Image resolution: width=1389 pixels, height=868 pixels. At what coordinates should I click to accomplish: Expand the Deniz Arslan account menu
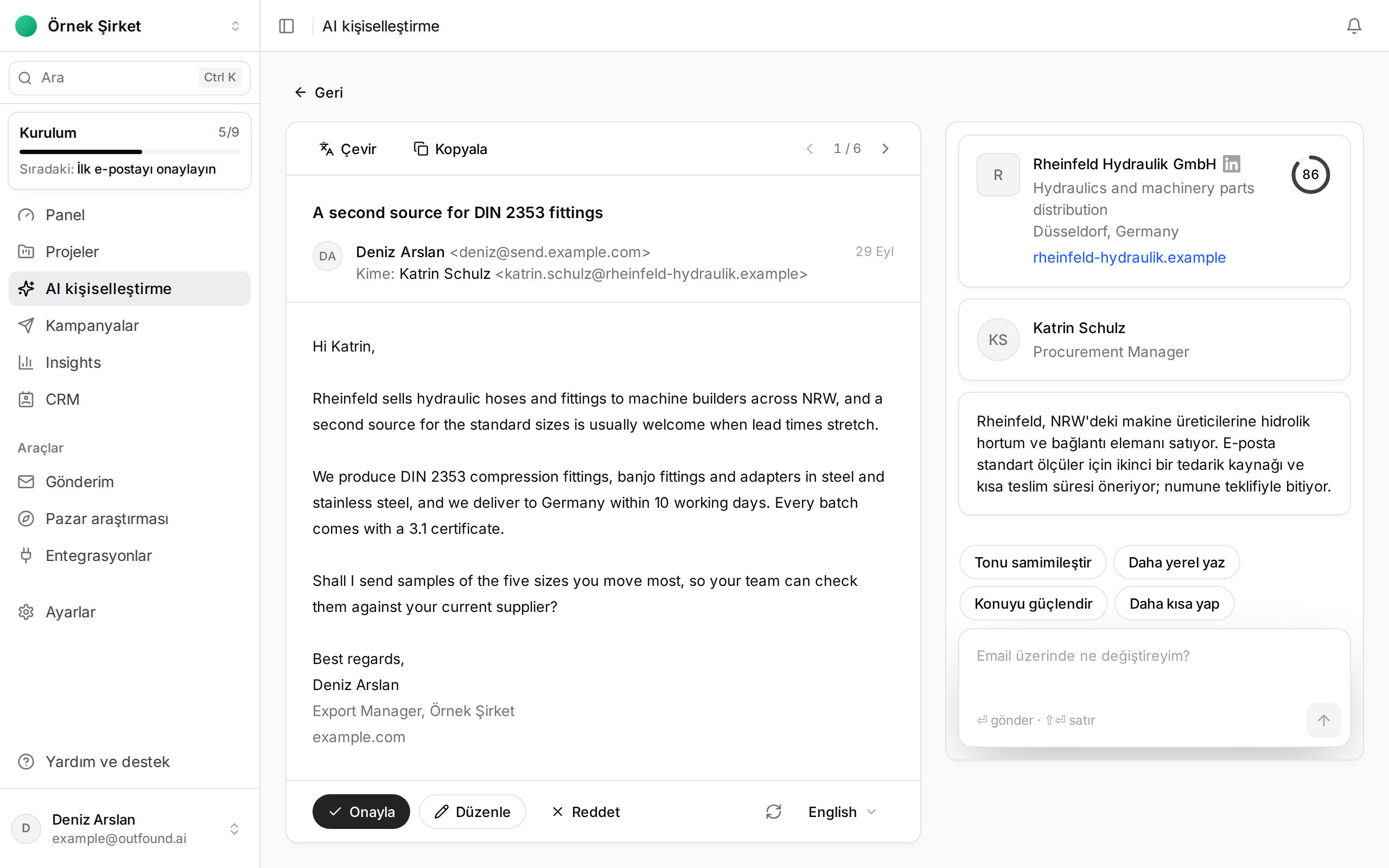click(x=130, y=828)
